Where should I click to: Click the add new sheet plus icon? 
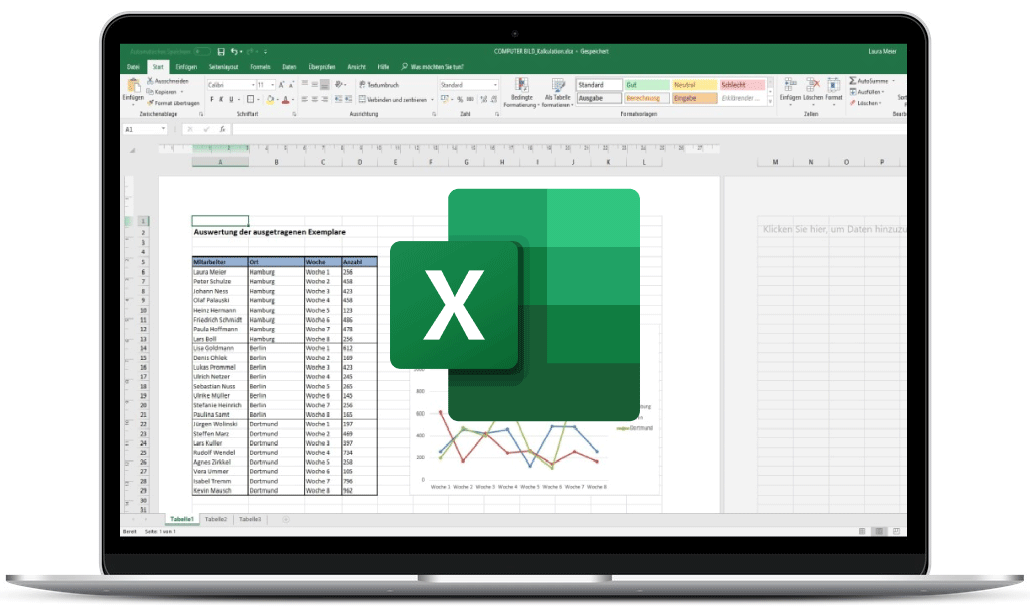(x=286, y=519)
